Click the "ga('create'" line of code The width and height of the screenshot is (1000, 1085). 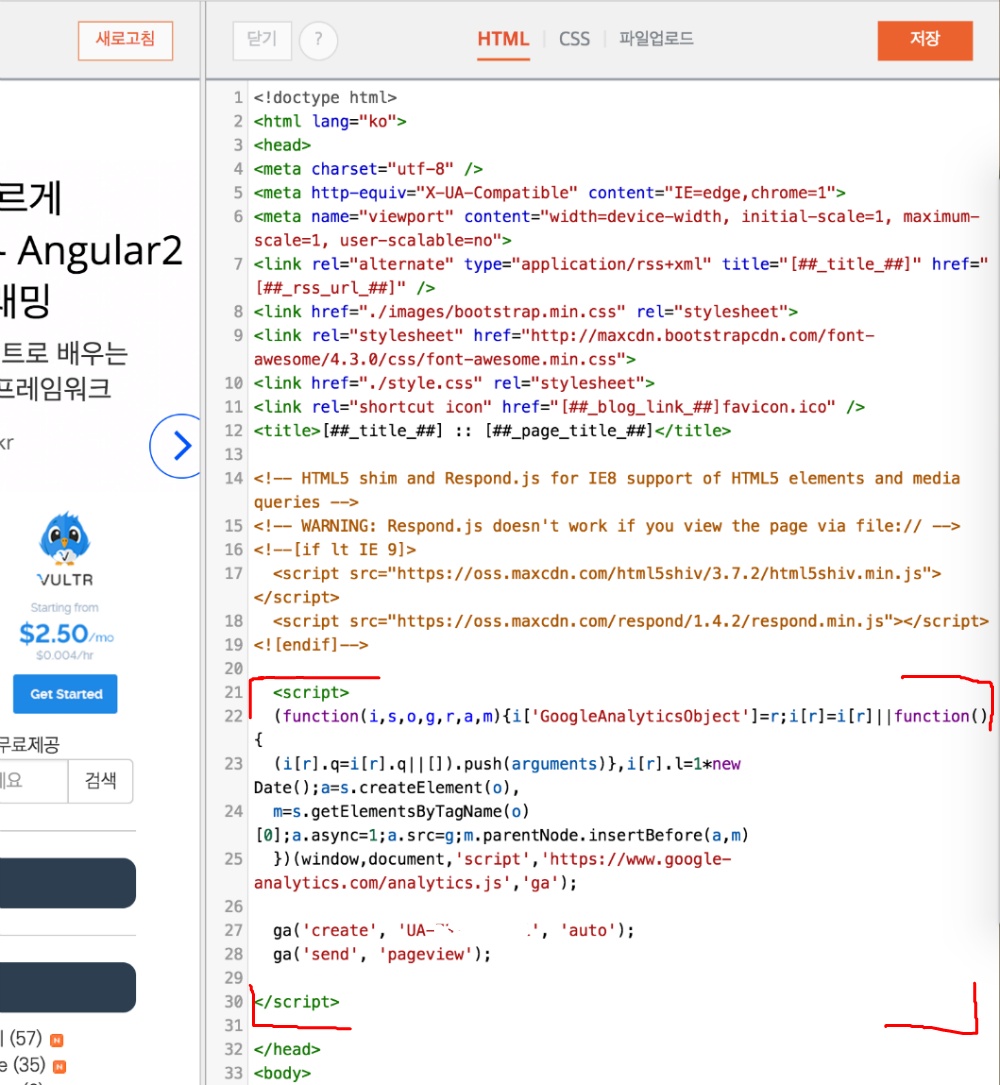pyautogui.click(x=453, y=931)
